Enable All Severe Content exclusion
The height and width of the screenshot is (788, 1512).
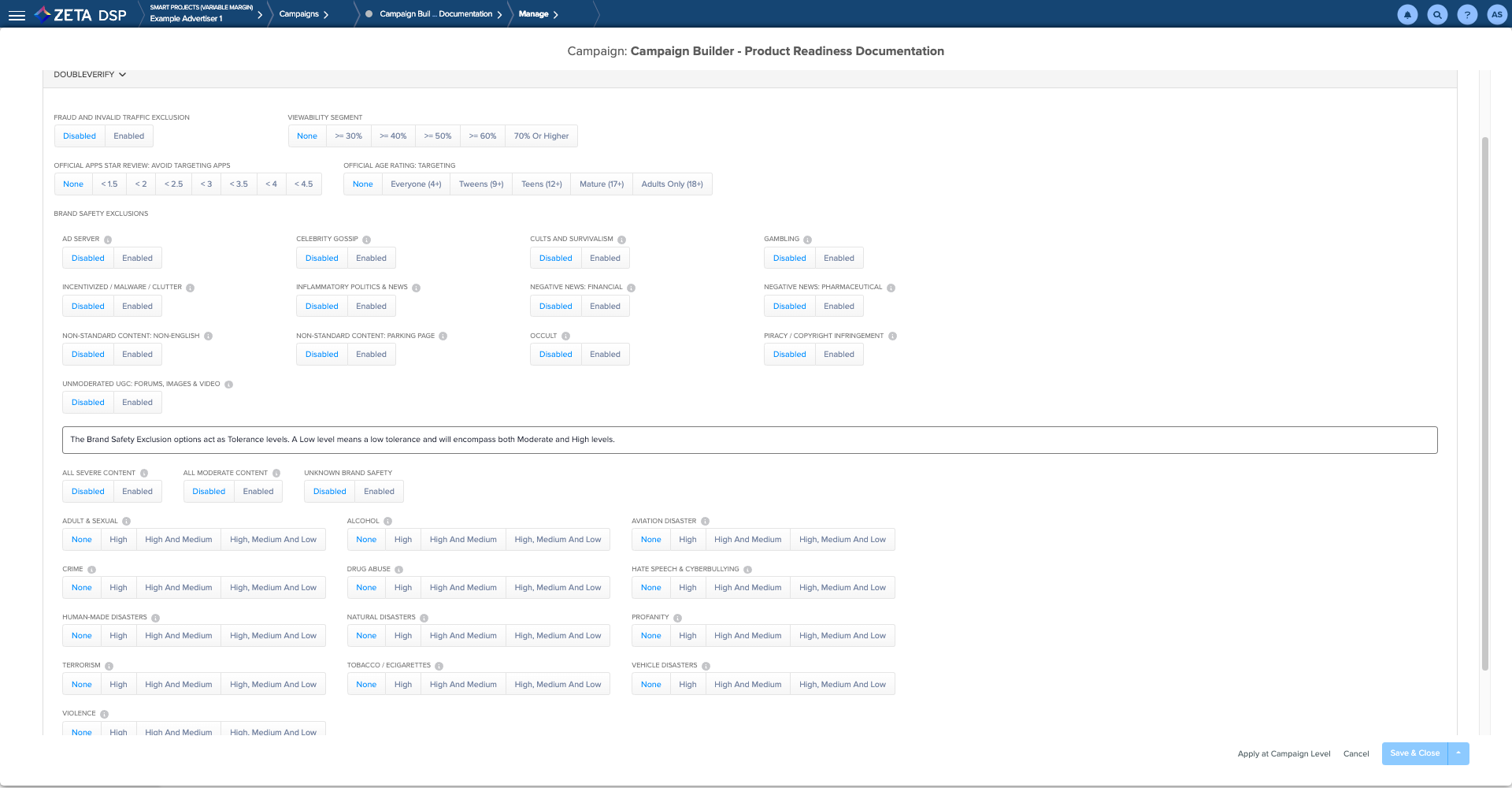(137, 492)
